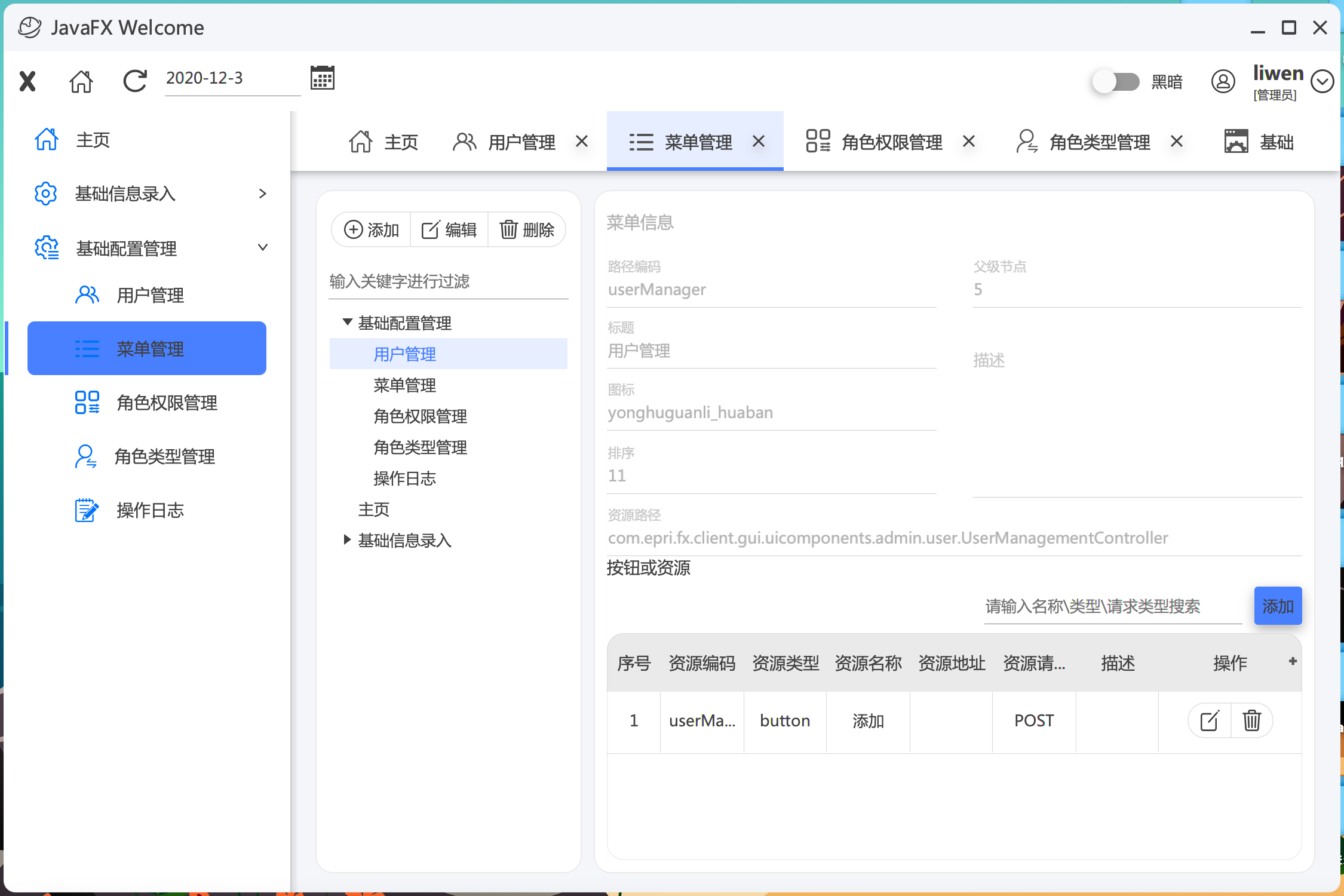The height and width of the screenshot is (896, 1344).
Task: Click the 删除 button above tree
Action: pos(527,229)
